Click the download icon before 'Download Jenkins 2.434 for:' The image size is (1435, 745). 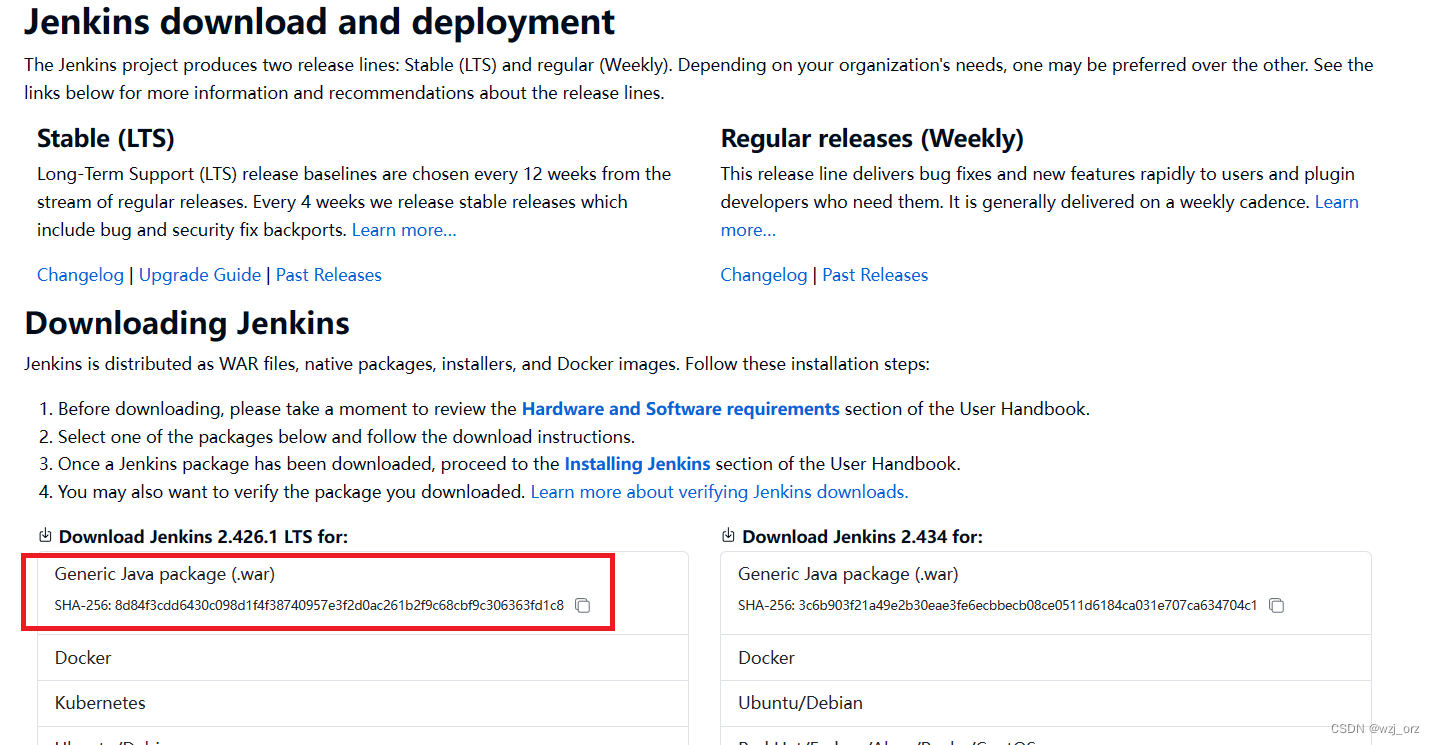pos(728,535)
